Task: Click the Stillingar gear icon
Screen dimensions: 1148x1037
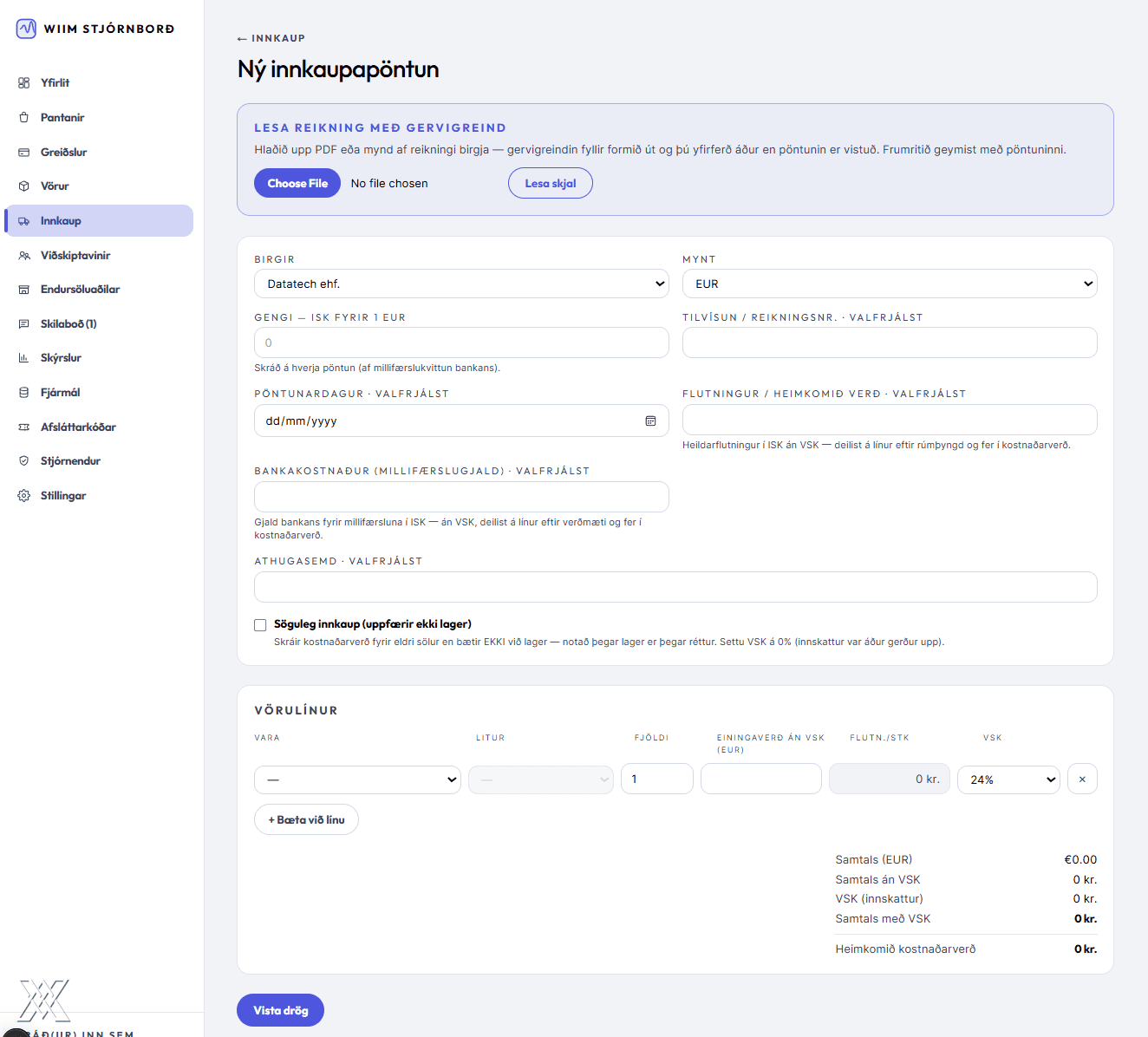Action: (24, 496)
